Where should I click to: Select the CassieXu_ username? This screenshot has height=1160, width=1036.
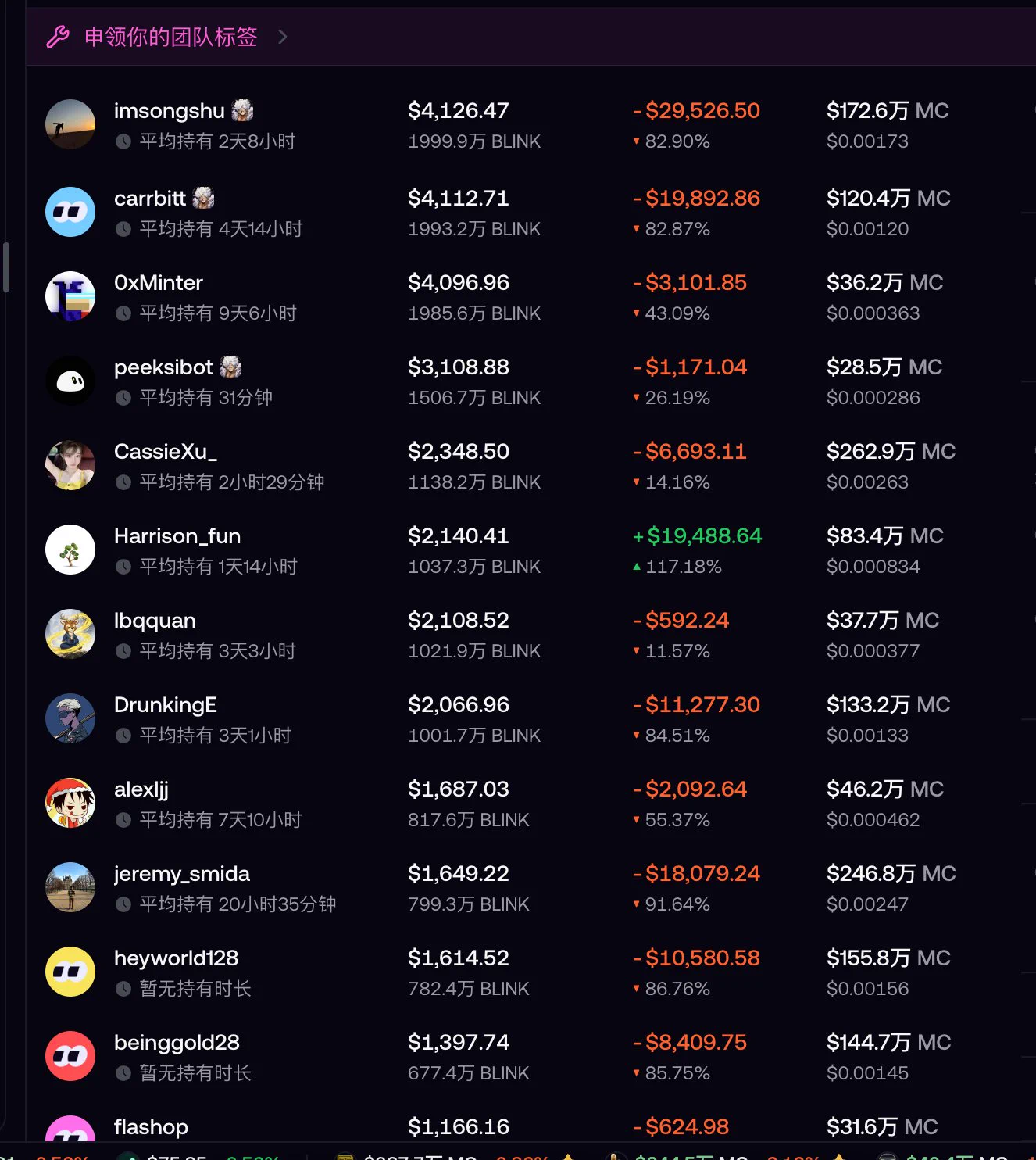pyautogui.click(x=166, y=452)
